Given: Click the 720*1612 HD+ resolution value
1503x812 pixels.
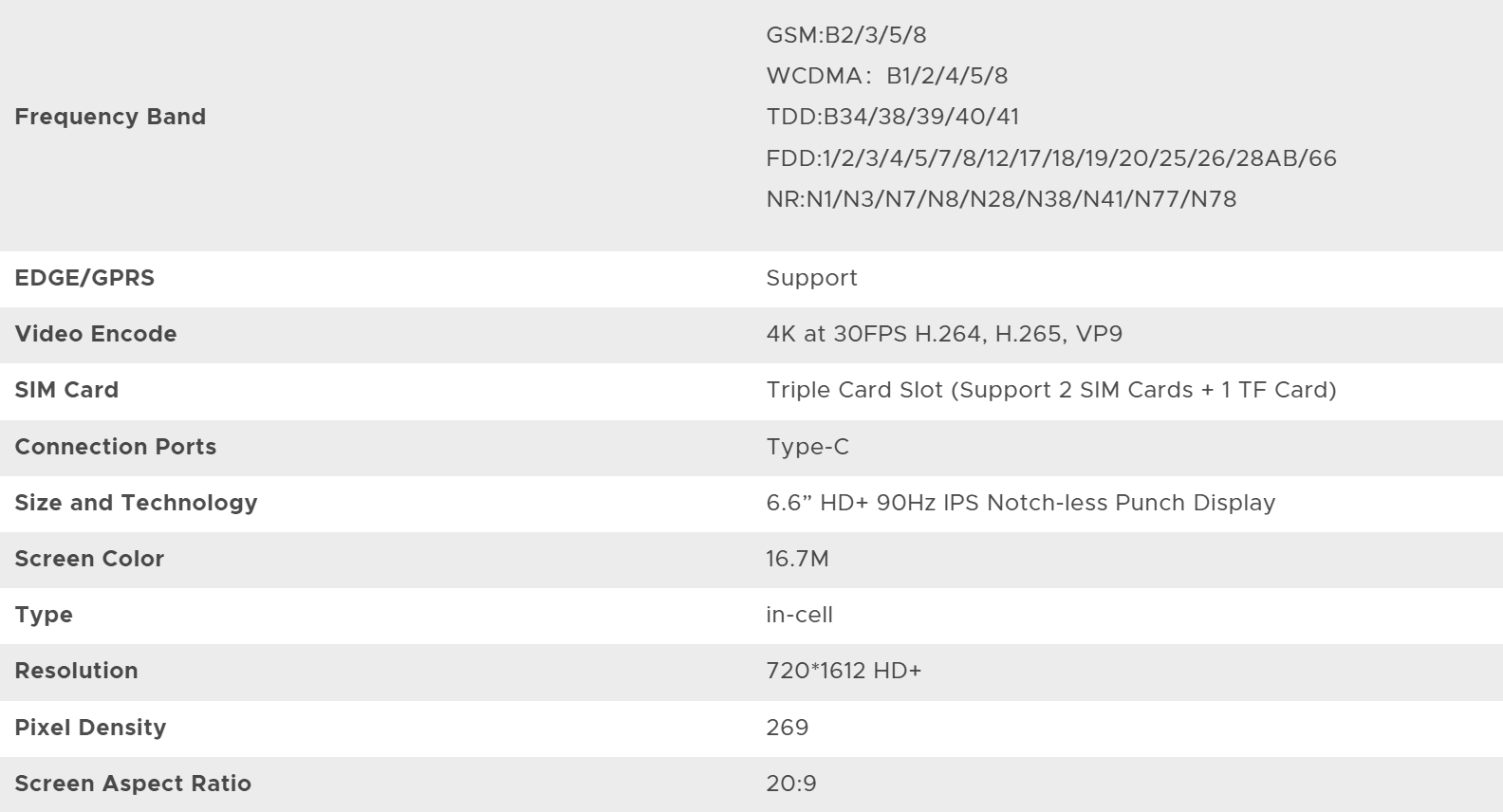Looking at the screenshot, I should 844,671.
